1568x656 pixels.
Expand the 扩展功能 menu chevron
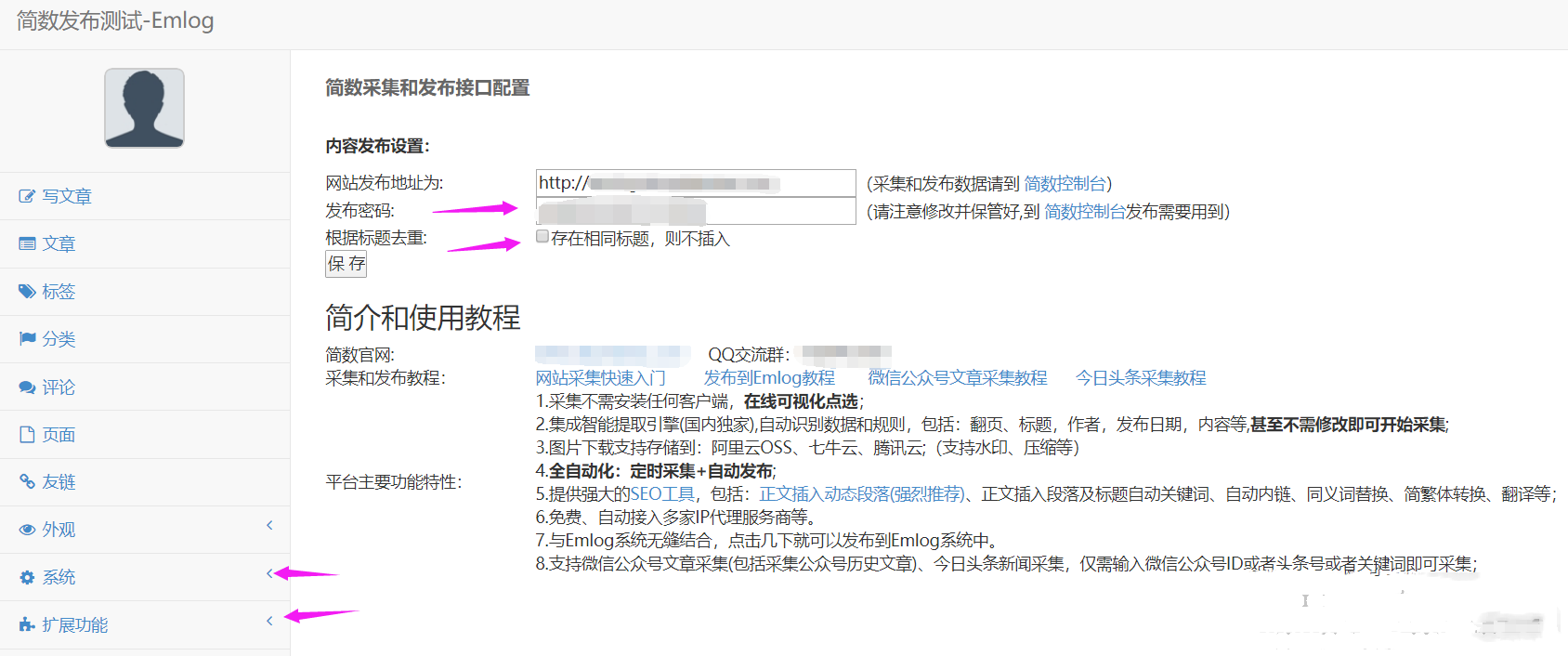tap(269, 621)
